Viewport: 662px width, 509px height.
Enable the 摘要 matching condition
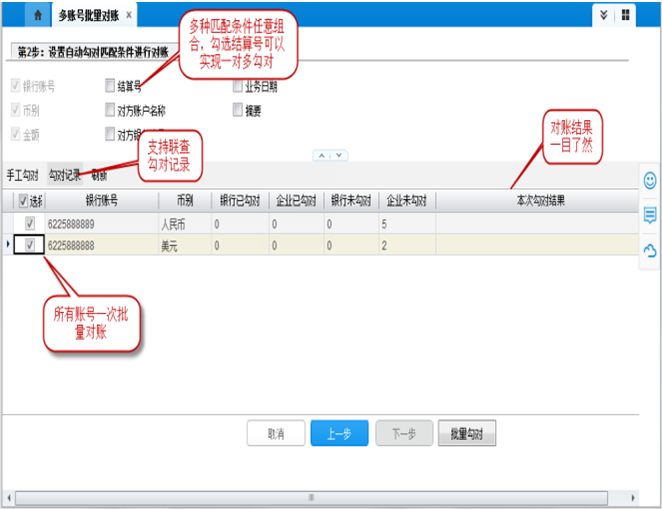coord(237,110)
